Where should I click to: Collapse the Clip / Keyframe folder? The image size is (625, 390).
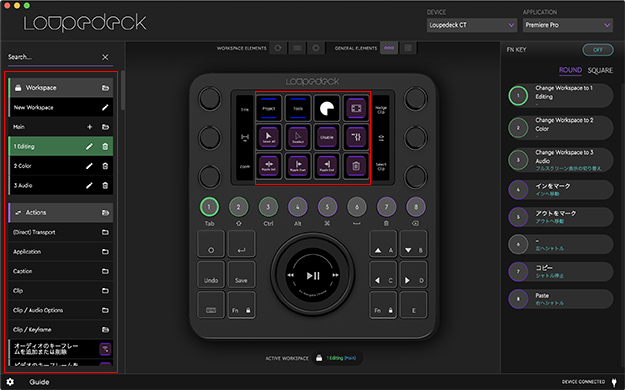[61, 330]
